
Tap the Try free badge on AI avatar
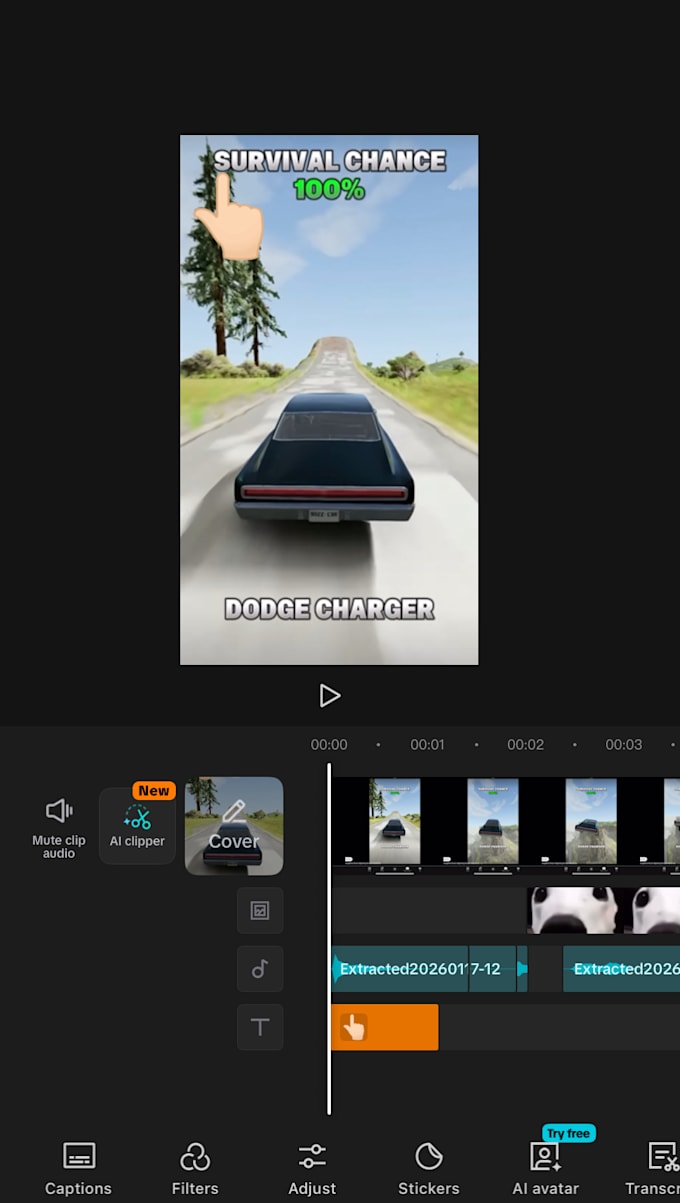click(568, 1133)
